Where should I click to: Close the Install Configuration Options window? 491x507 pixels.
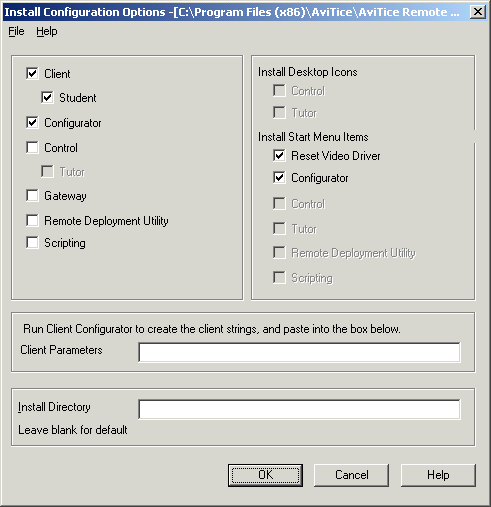[477, 12]
